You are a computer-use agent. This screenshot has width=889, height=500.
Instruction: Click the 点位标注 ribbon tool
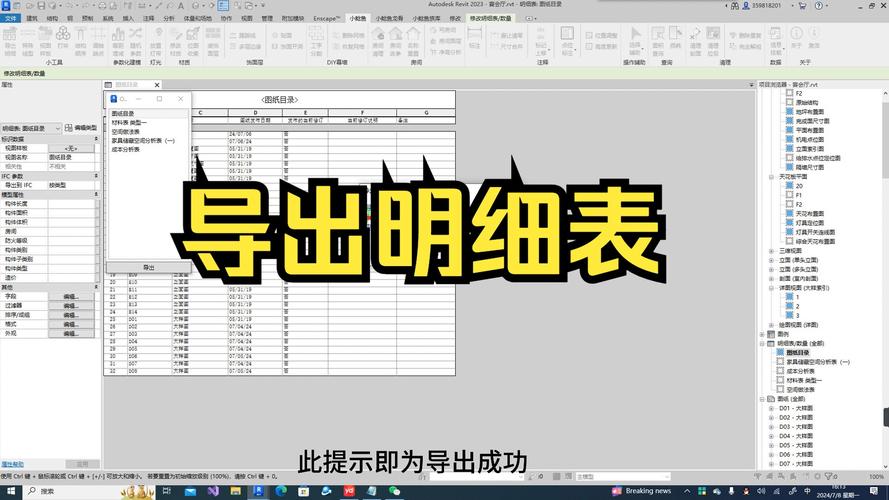(566, 41)
